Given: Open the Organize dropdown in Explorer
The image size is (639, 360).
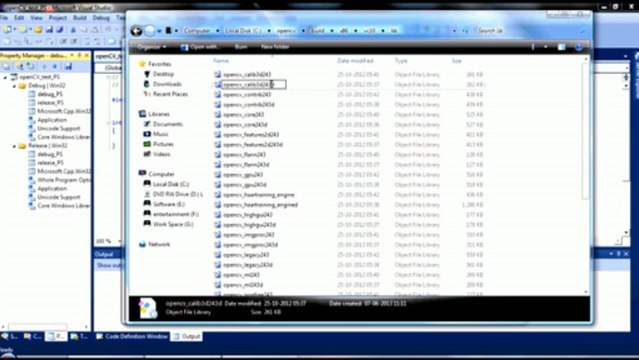Looking at the screenshot, I should click(x=152, y=47).
